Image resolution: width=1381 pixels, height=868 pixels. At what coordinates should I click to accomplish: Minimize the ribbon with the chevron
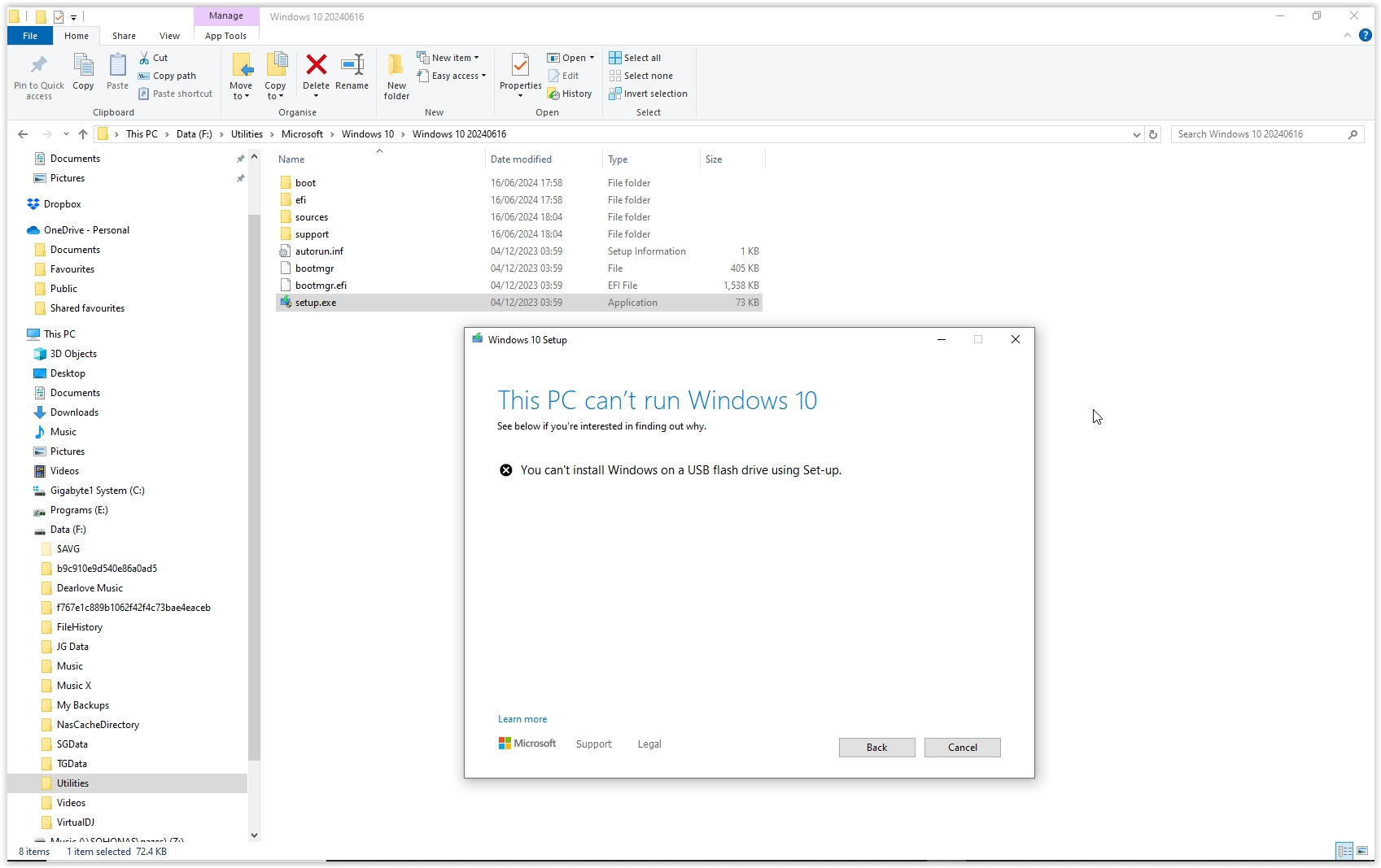pos(1347,35)
